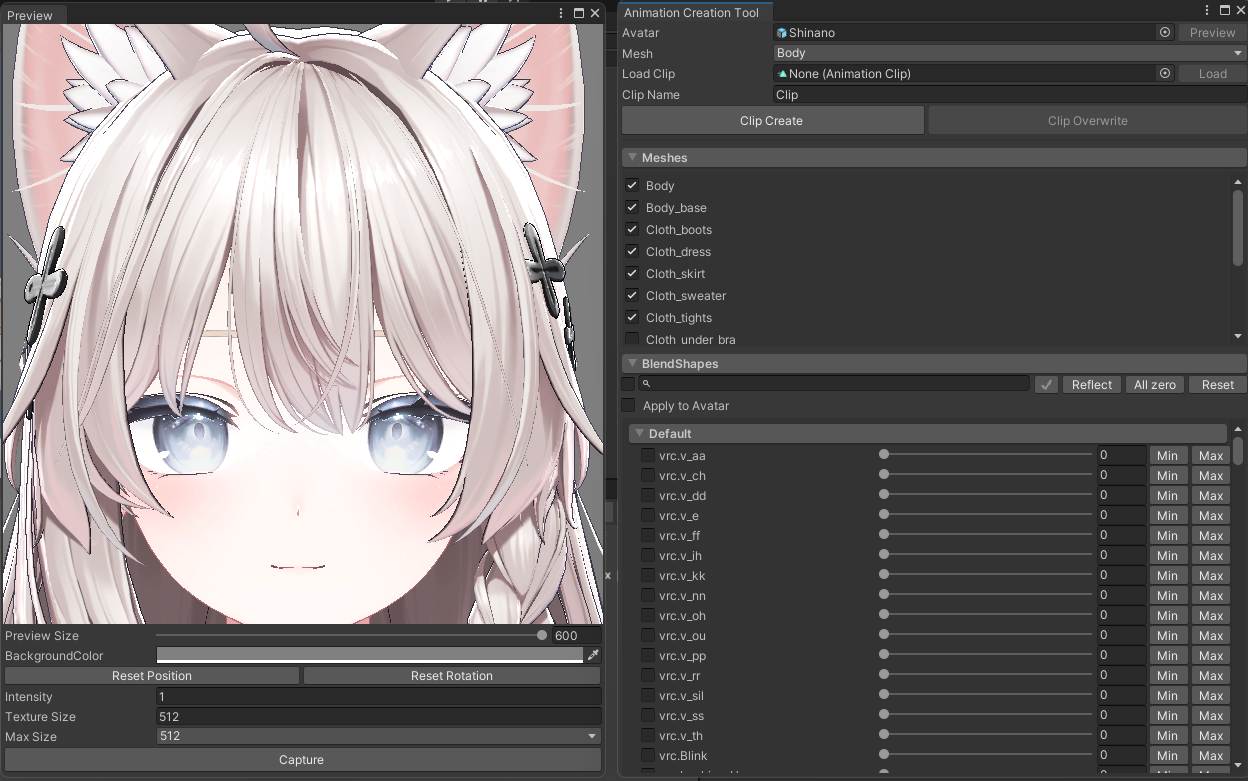Enable the Cloth_under_bra mesh
Screen dimensions: 1248x781
(632, 339)
